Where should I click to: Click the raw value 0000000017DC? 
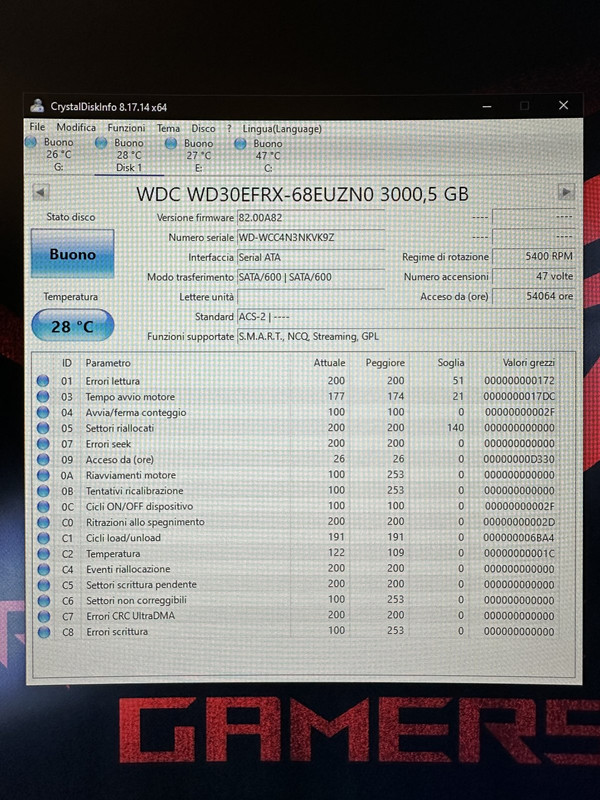tap(519, 396)
